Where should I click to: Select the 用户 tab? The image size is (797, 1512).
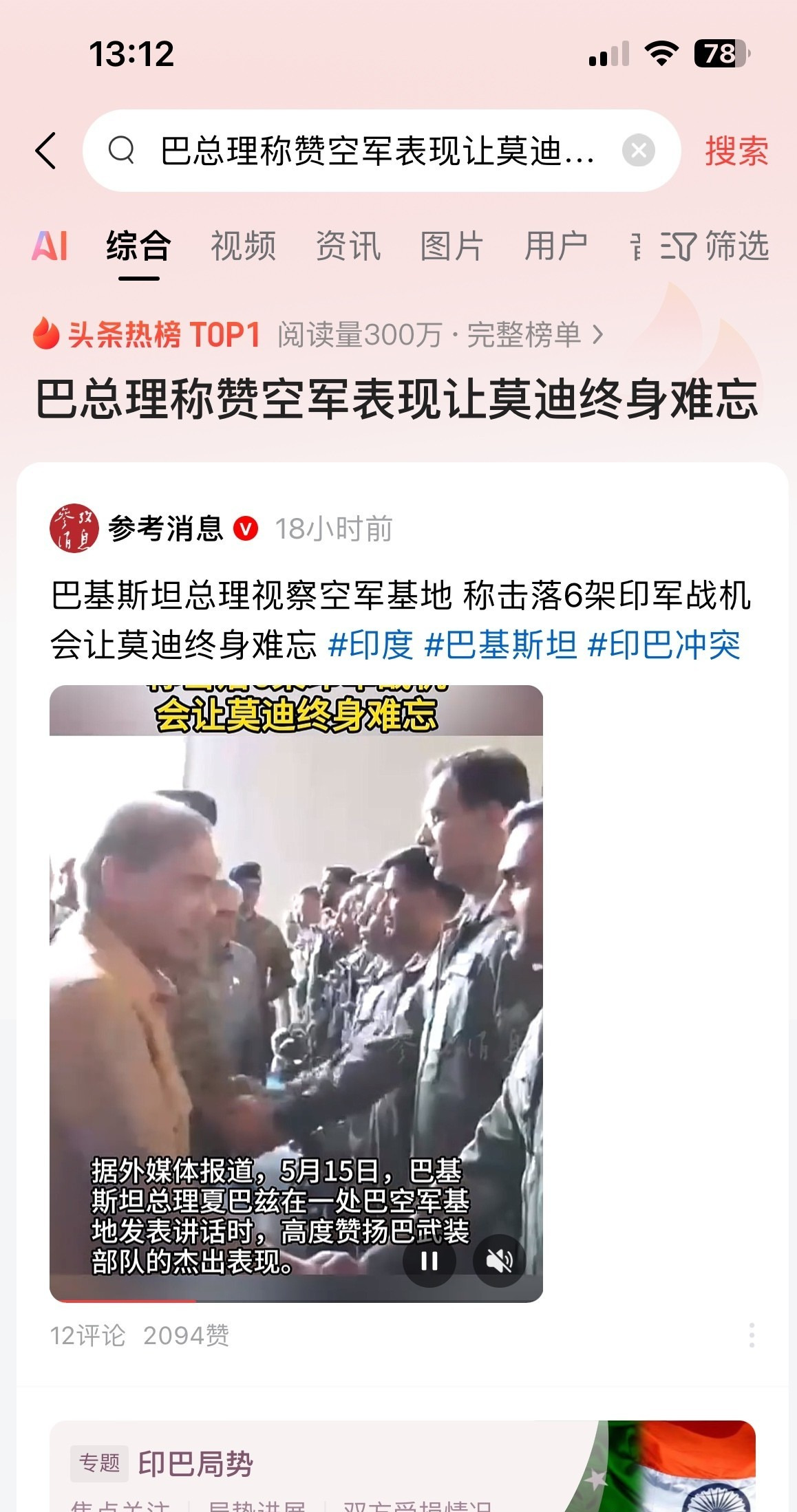tap(556, 246)
